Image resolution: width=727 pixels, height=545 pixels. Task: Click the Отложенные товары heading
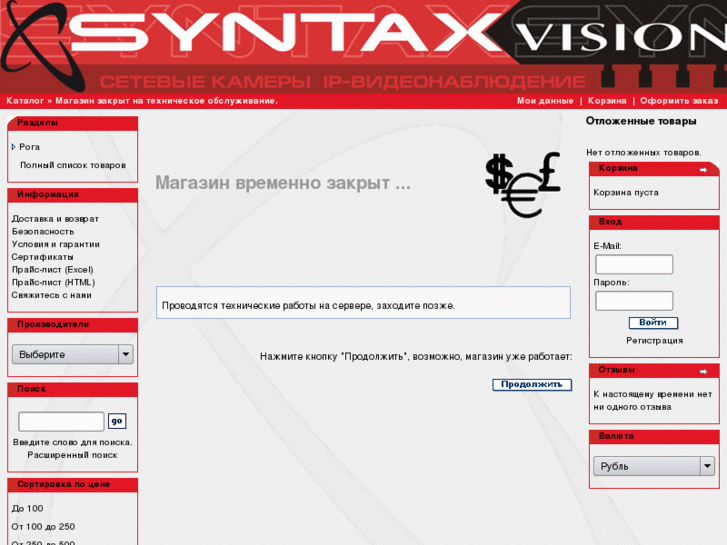(641, 121)
